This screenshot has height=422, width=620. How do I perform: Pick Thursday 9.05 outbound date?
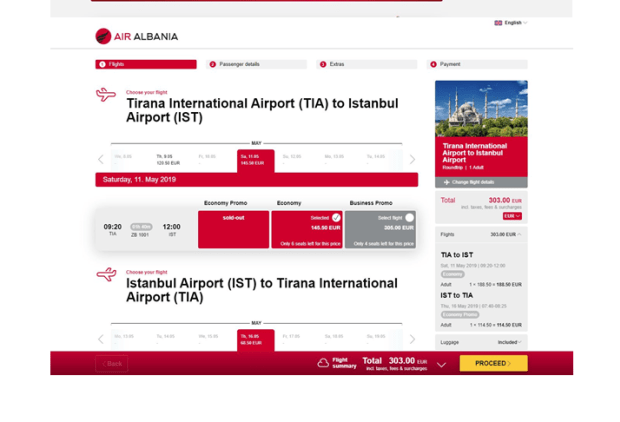(x=164, y=159)
